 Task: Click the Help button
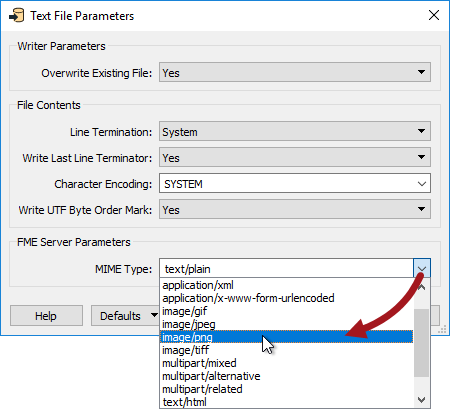46,315
